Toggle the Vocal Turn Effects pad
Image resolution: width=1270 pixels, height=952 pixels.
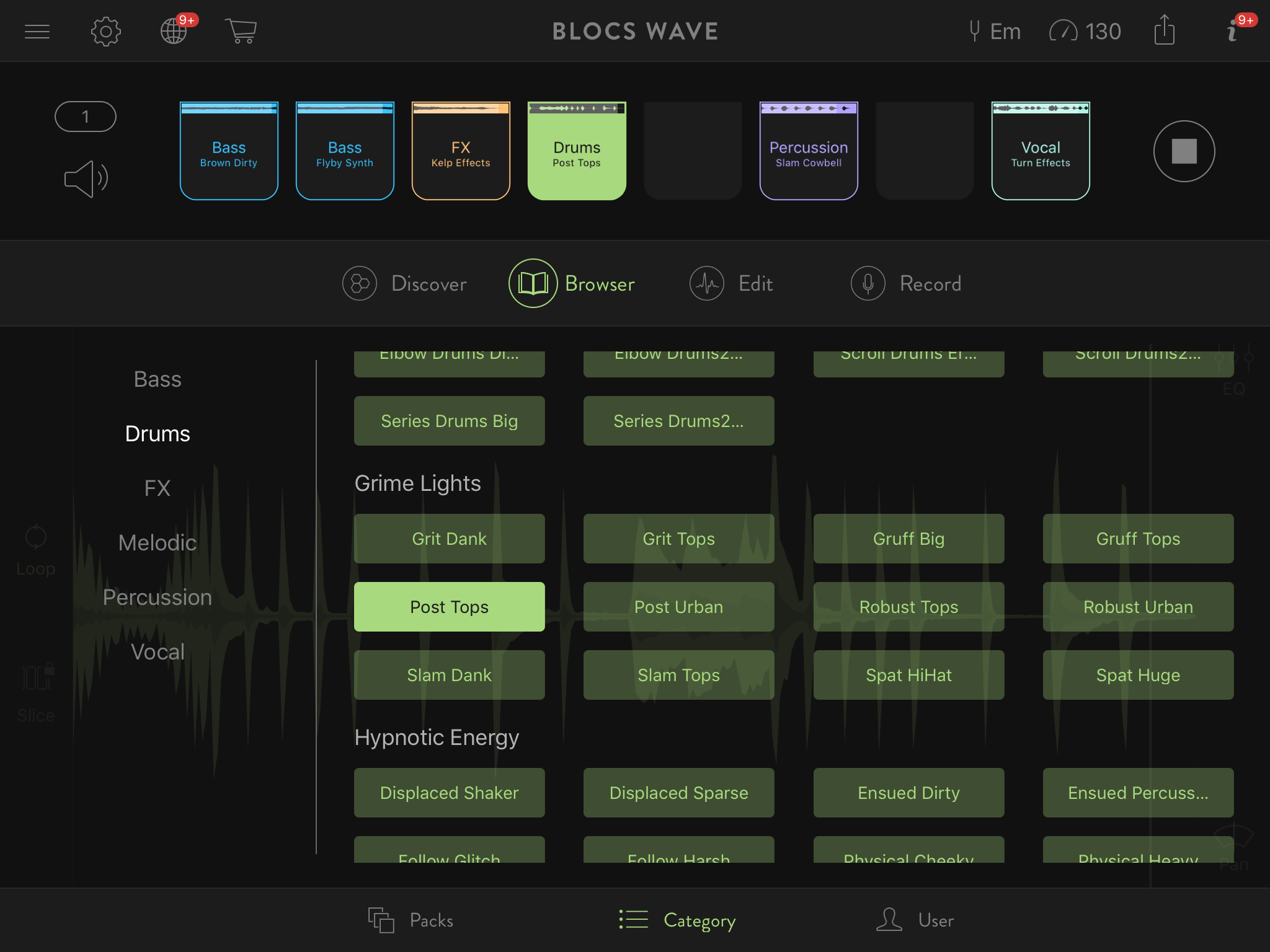click(1041, 152)
